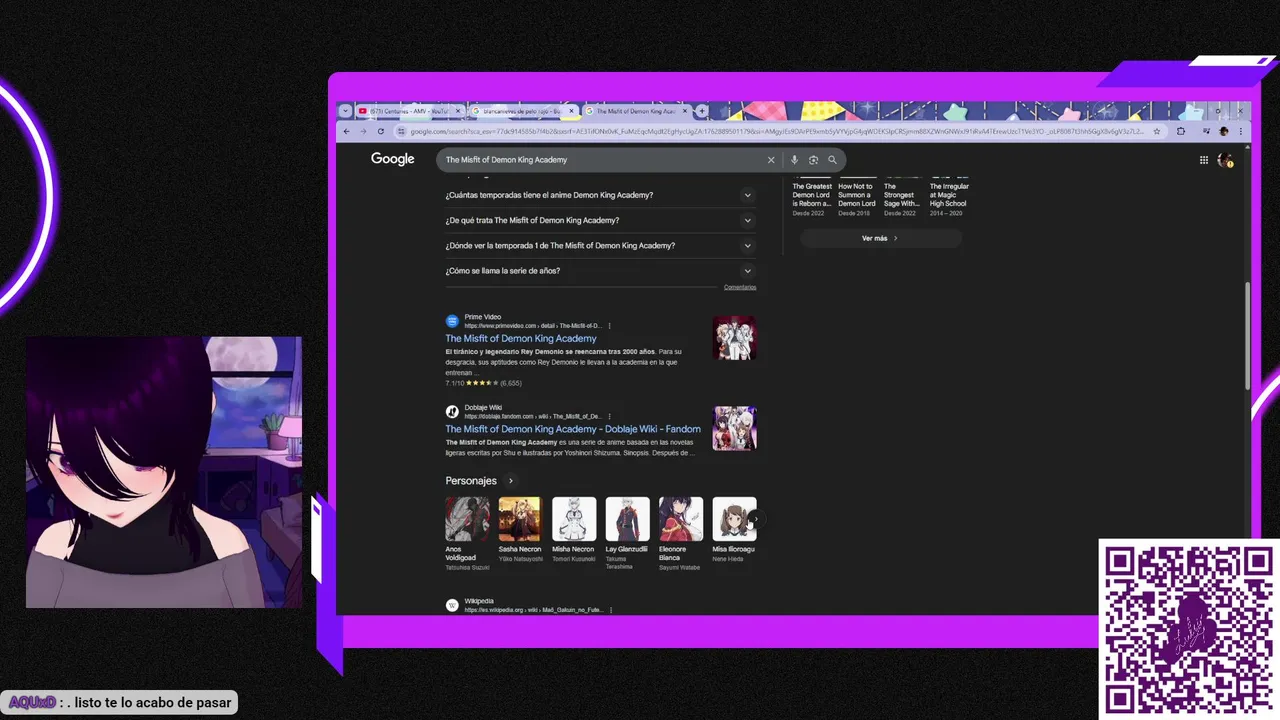Click the Comentarios feedback link
Image resolution: width=1280 pixels, height=720 pixels.
[x=740, y=288]
